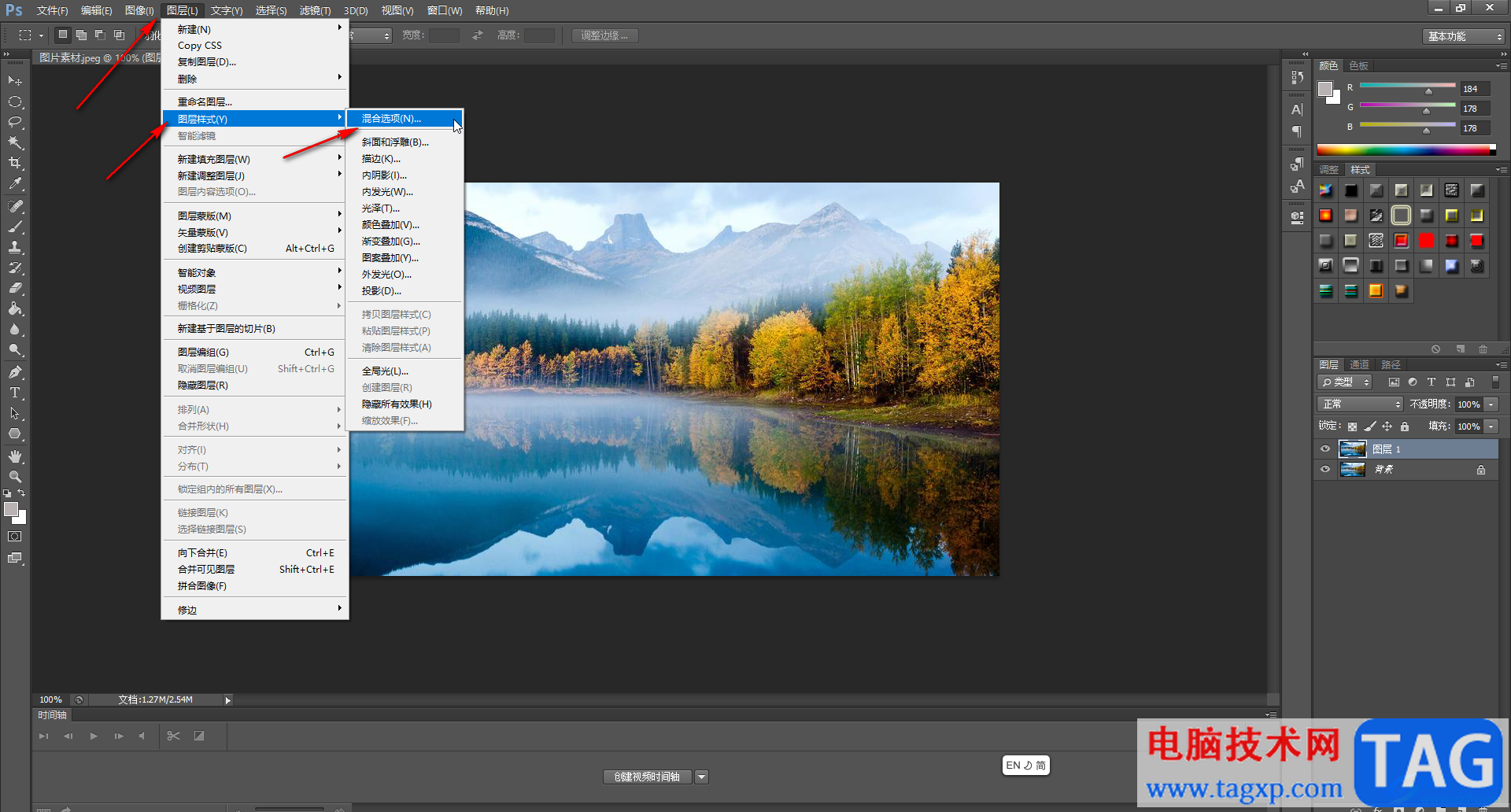
Task: Select the Blur tool
Action: click(x=15, y=329)
